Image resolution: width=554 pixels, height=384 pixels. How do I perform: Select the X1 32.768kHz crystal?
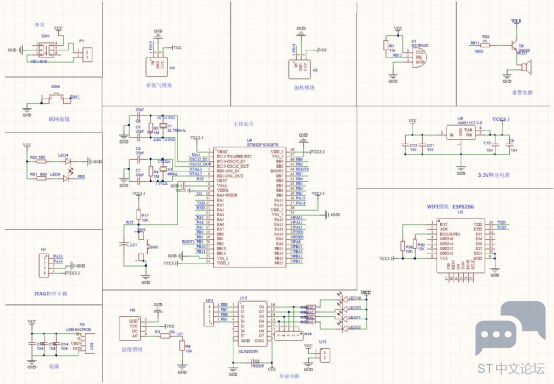[163, 125]
